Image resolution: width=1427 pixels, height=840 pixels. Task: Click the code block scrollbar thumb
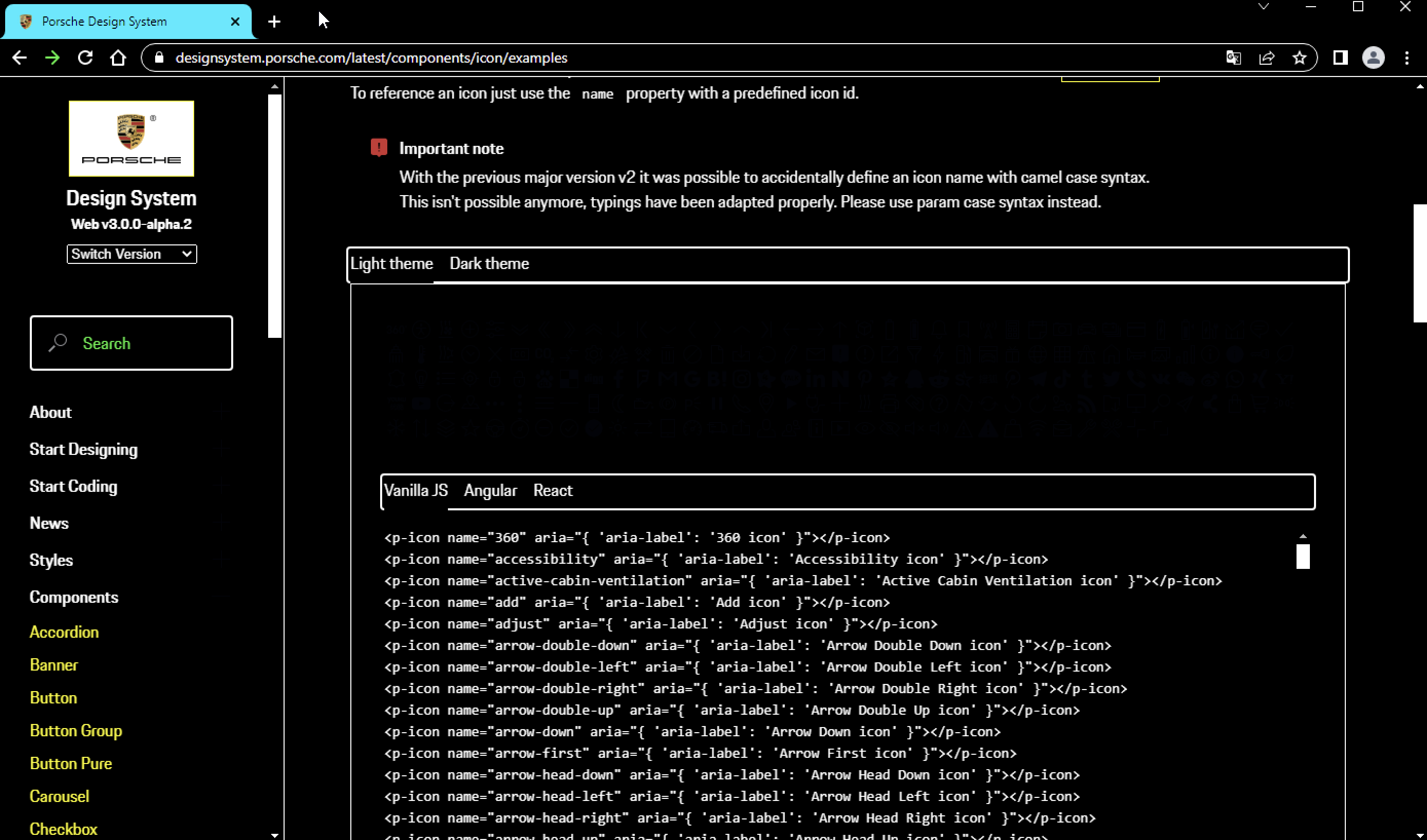[x=1302, y=557]
